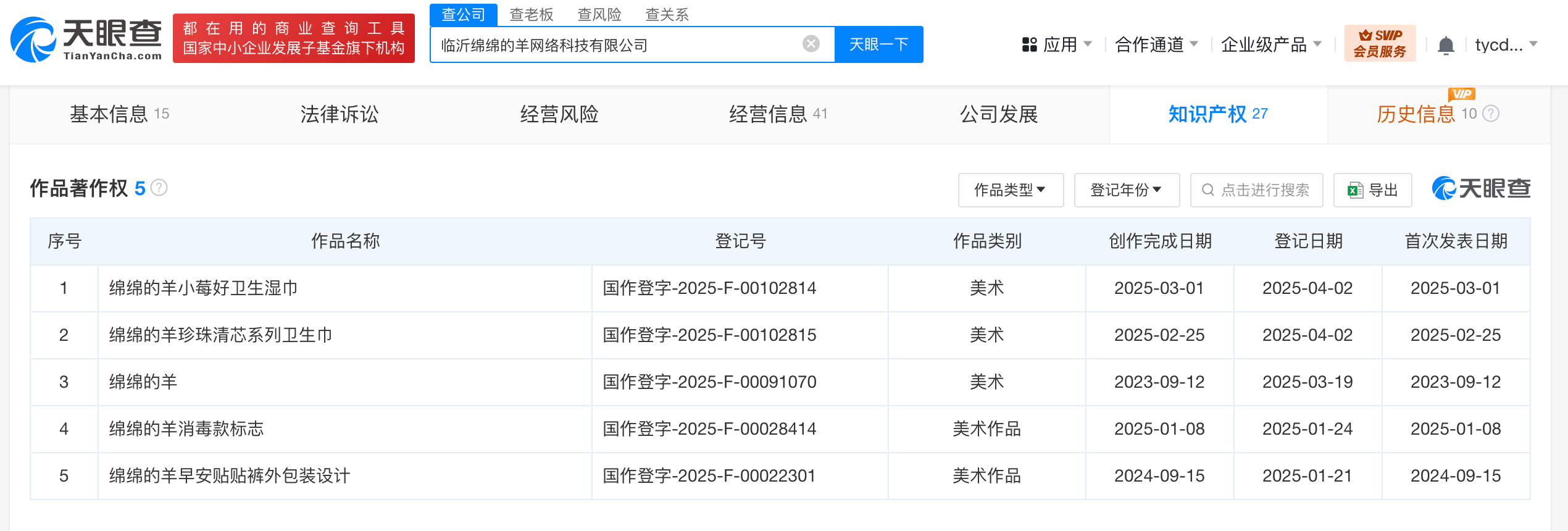Open the 公司发展 tab

click(999, 114)
